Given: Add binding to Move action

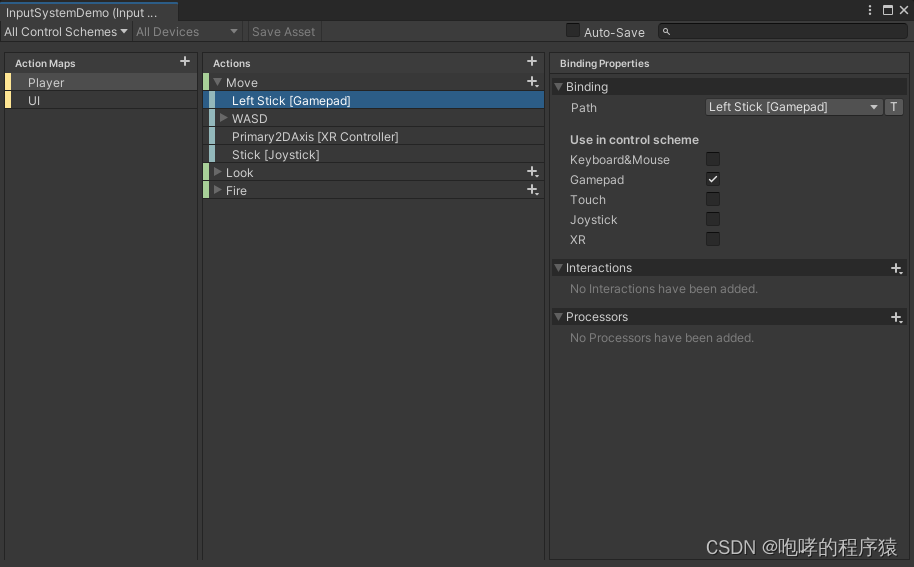Looking at the screenshot, I should (x=532, y=82).
